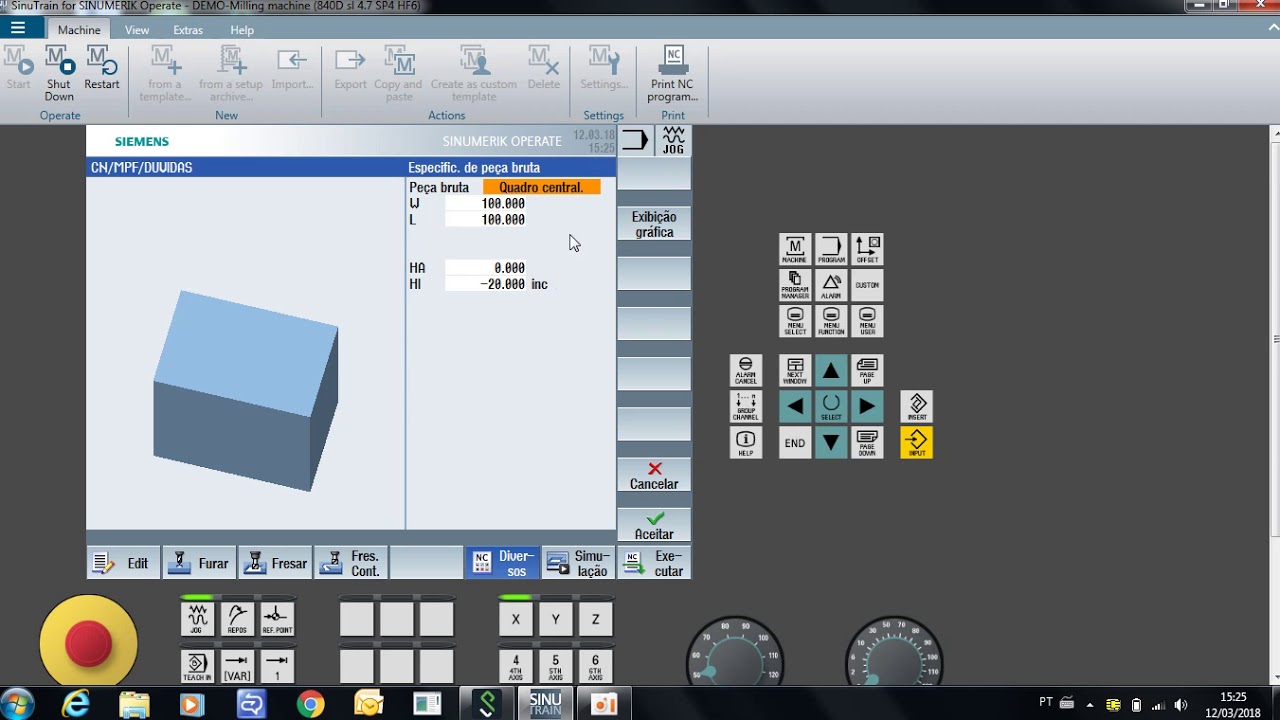Click the SELECT key between the arrows
The height and width of the screenshot is (720, 1280).
[831, 407]
